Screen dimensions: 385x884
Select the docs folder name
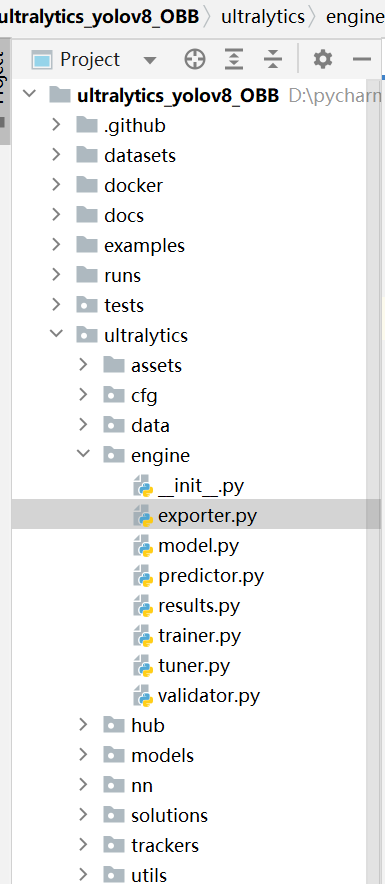[124, 215]
